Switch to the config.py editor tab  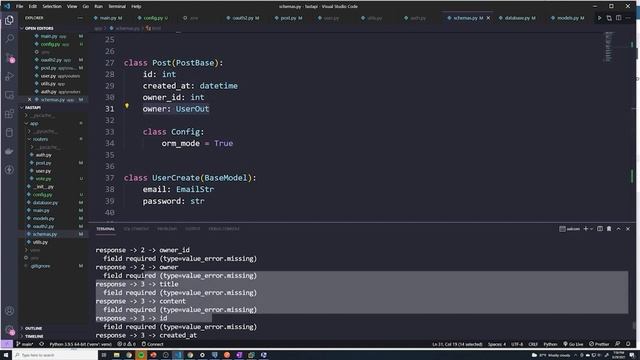153,18
